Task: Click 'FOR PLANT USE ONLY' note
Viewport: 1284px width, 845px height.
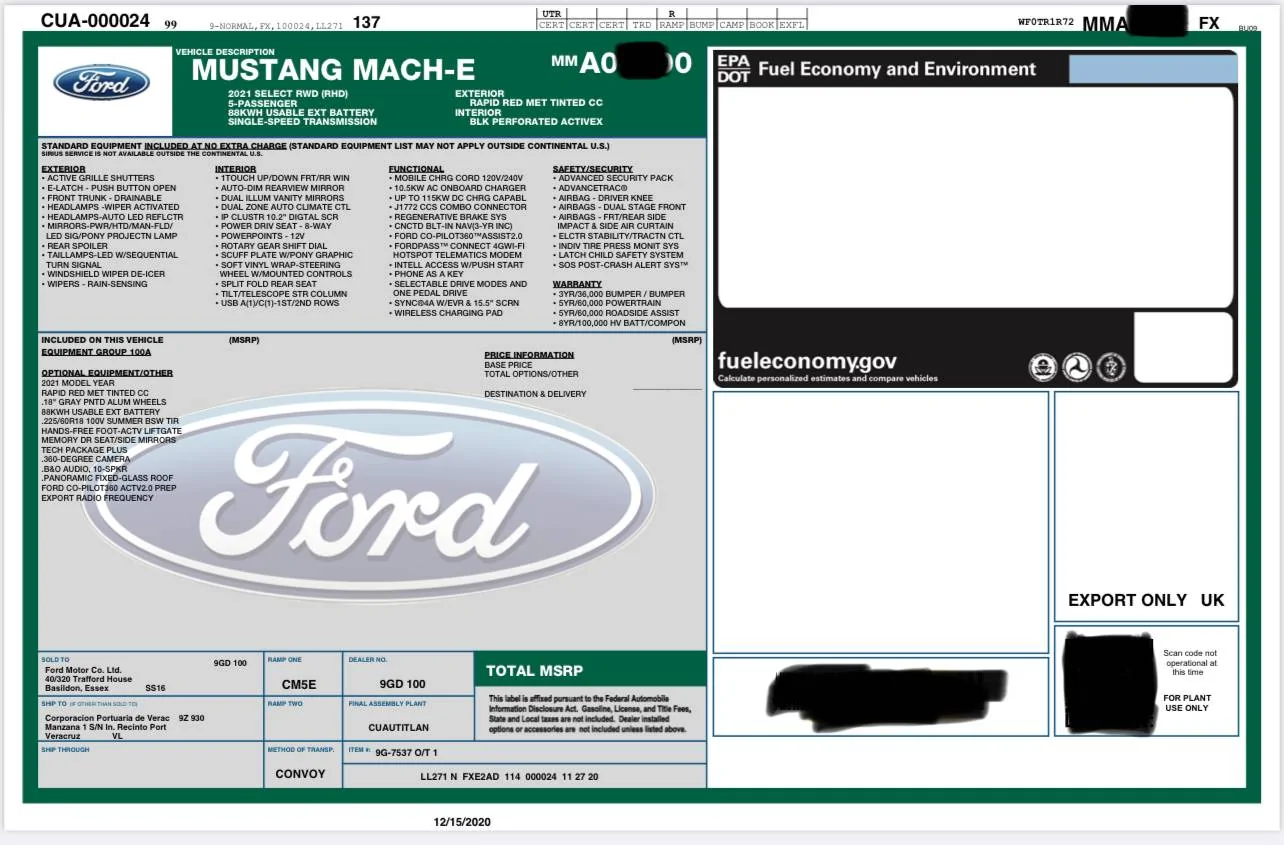Action: pyautogui.click(x=1187, y=703)
